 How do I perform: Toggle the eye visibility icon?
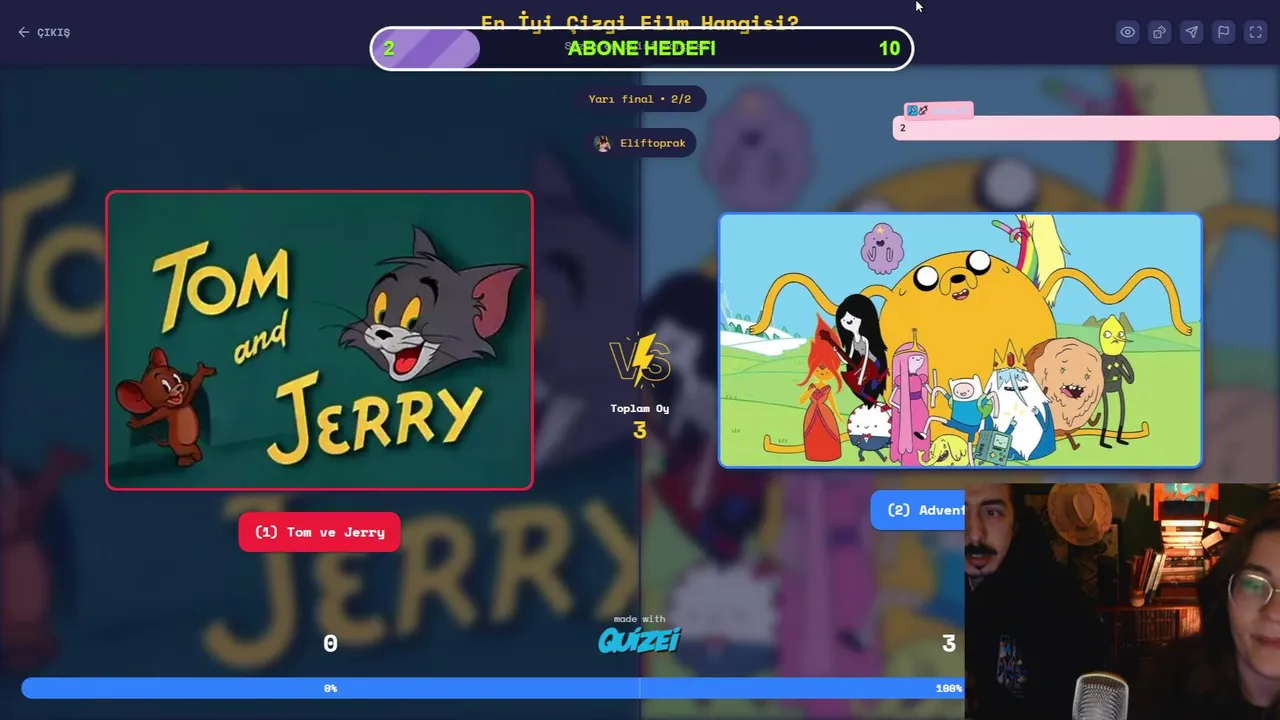(1128, 32)
